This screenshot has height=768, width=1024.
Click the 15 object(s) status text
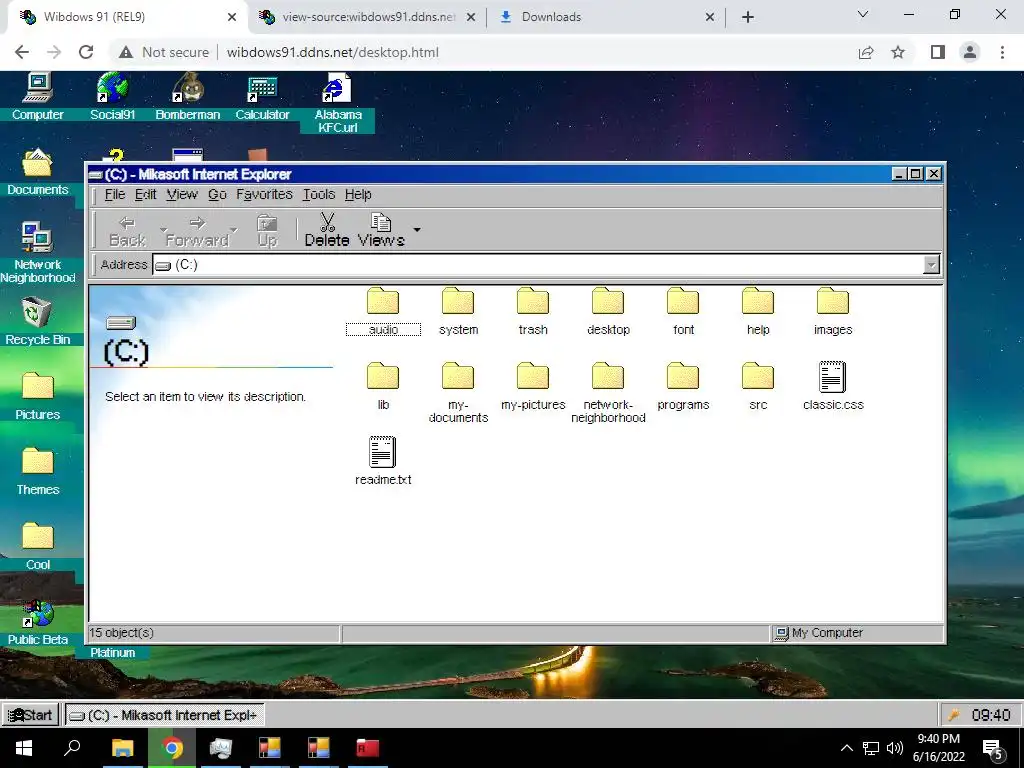point(121,633)
